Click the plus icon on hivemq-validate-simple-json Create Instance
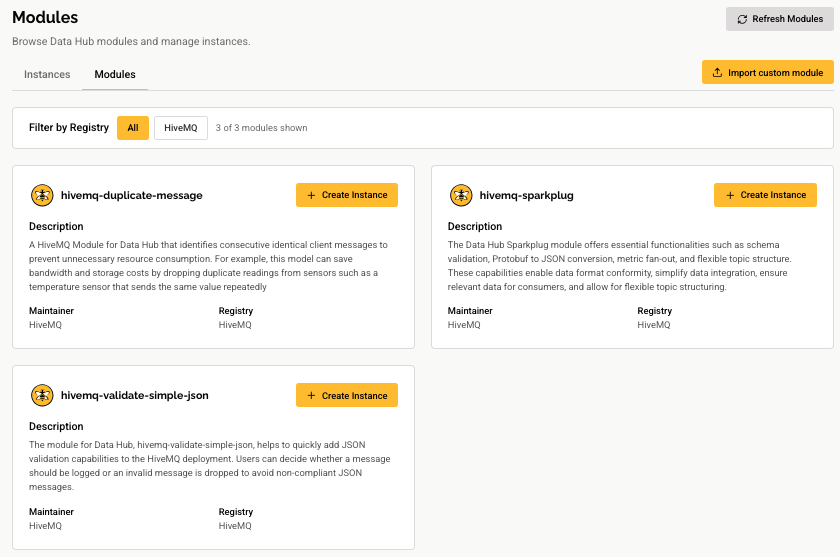Image resolution: width=840 pixels, height=557 pixels. coord(311,395)
